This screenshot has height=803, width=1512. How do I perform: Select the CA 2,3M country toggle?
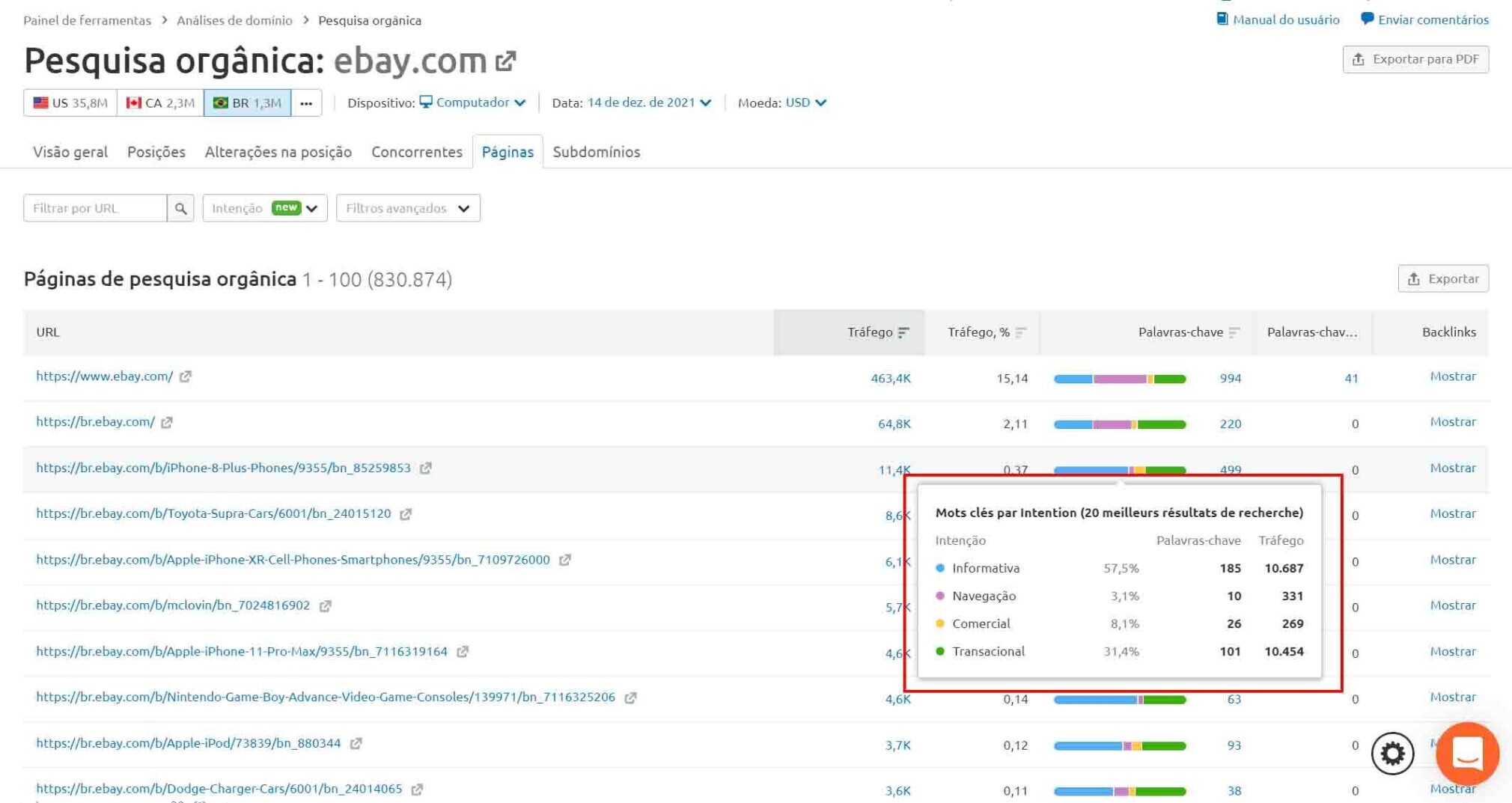click(x=159, y=103)
